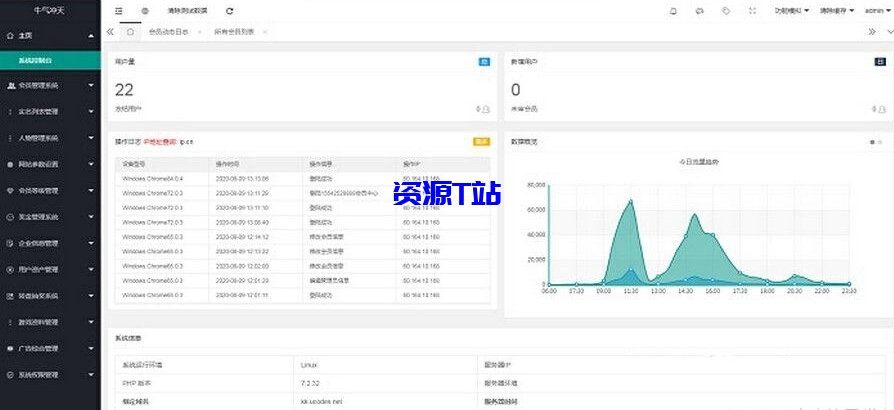This screenshot has height=410, width=894.
Task: Switch to the 所有会员列表 tab
Action: click(234, 33)
